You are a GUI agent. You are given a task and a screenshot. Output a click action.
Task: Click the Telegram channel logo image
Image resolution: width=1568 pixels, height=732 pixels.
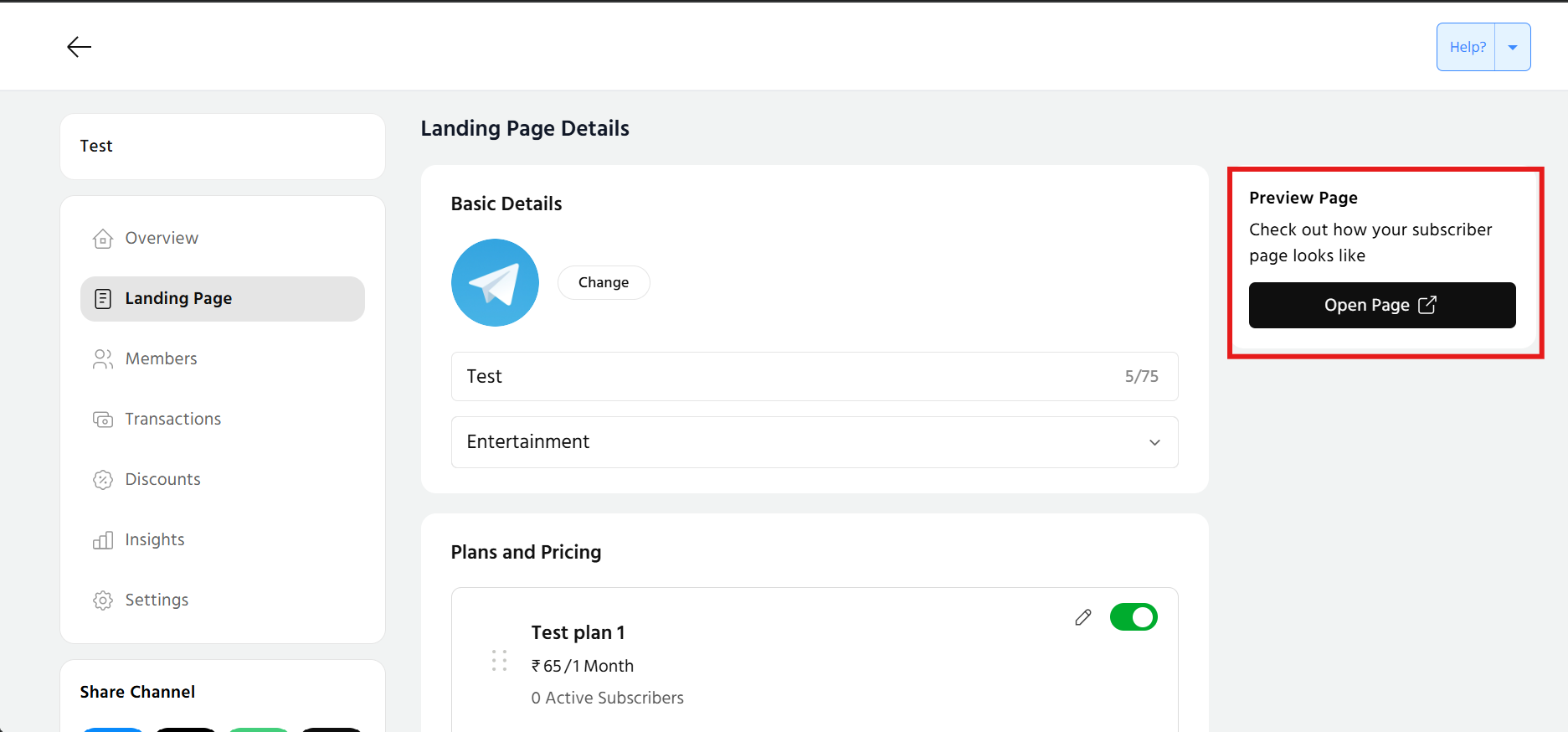click(495, 283)
